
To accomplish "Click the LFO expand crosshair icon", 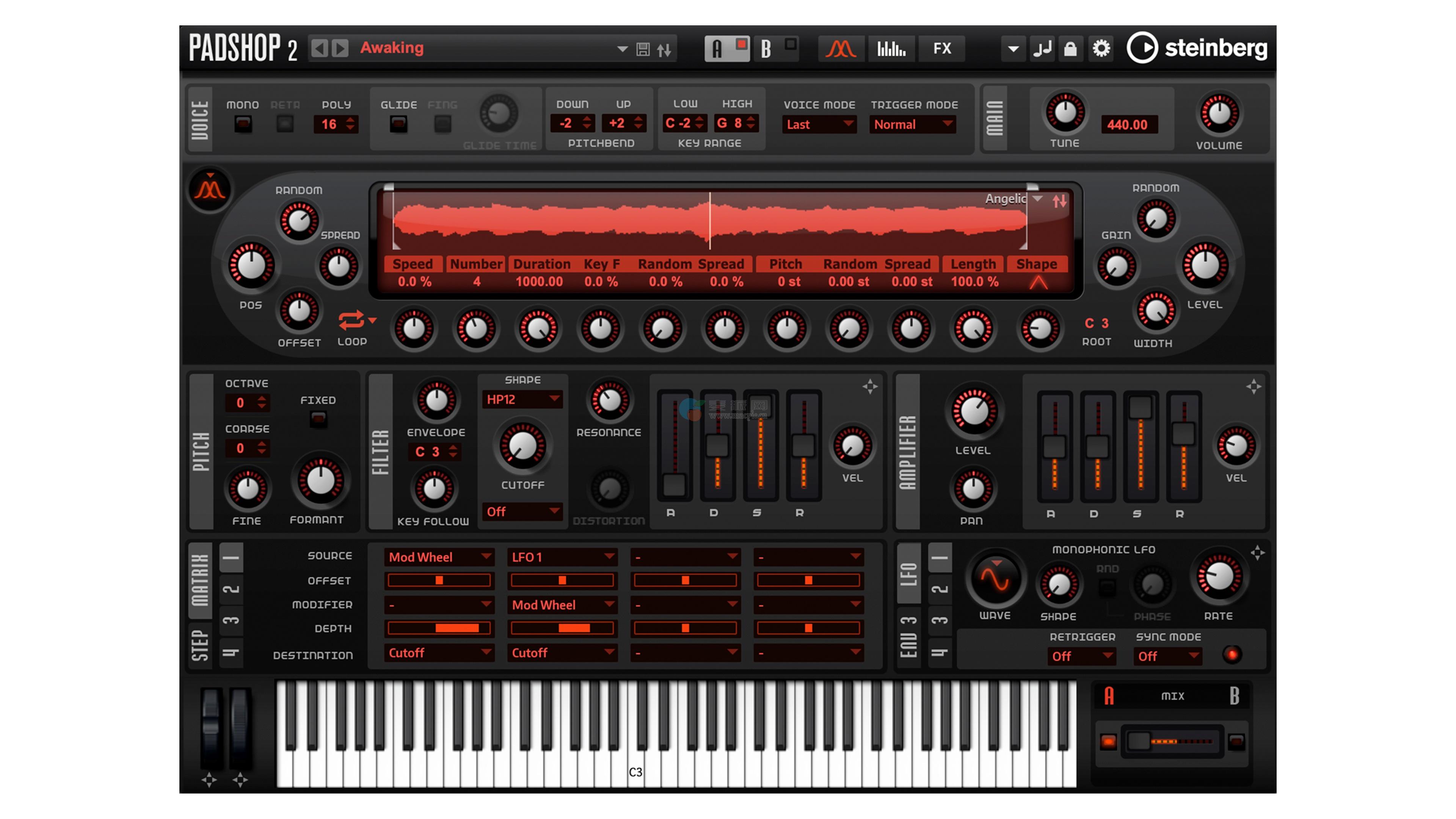I will tap(1257, 553).
